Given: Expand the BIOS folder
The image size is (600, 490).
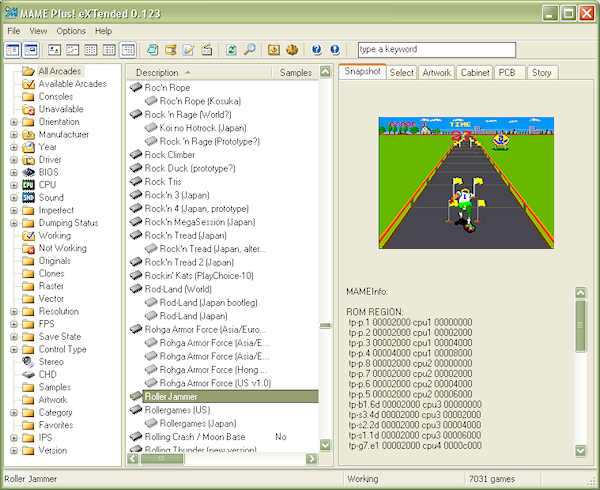Looking at the screenshot, I should coord(14,173).
